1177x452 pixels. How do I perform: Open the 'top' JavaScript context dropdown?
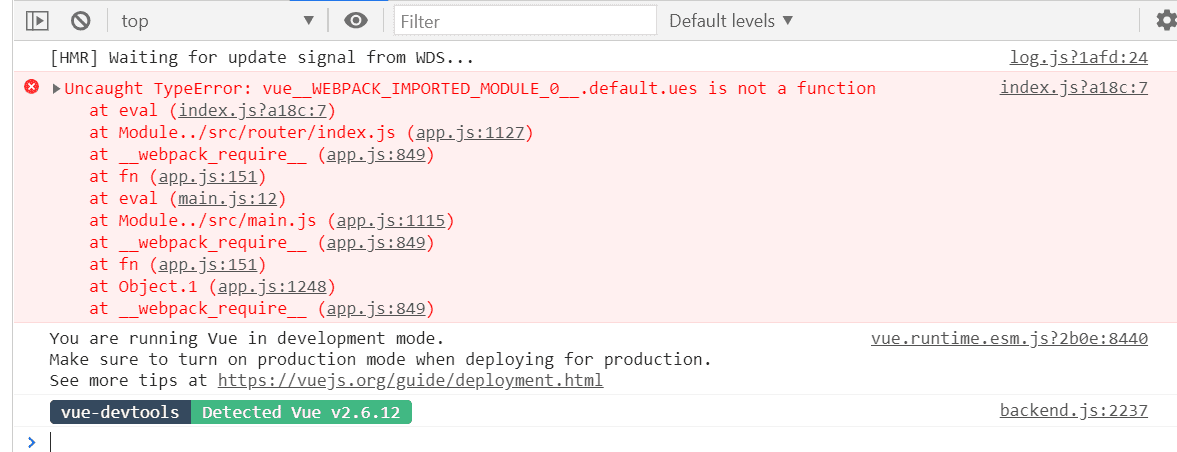click(216, 20)
